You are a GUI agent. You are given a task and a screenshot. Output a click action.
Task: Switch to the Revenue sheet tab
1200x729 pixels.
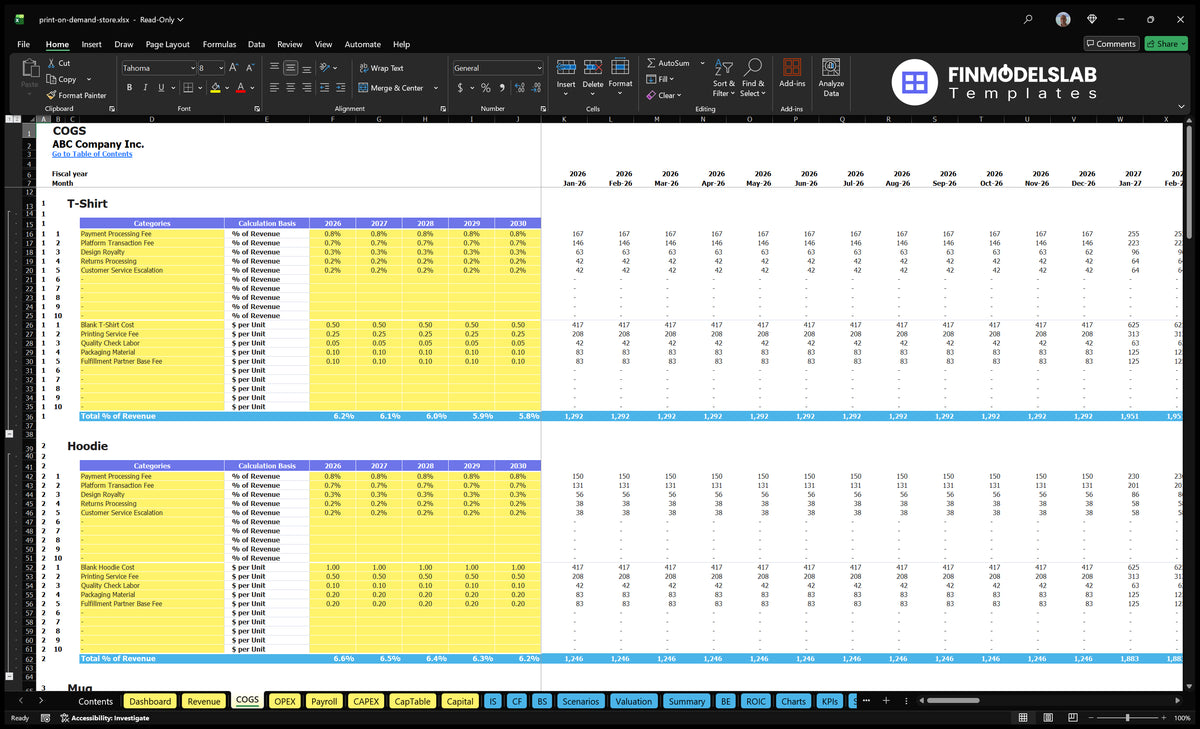(203, 701)
